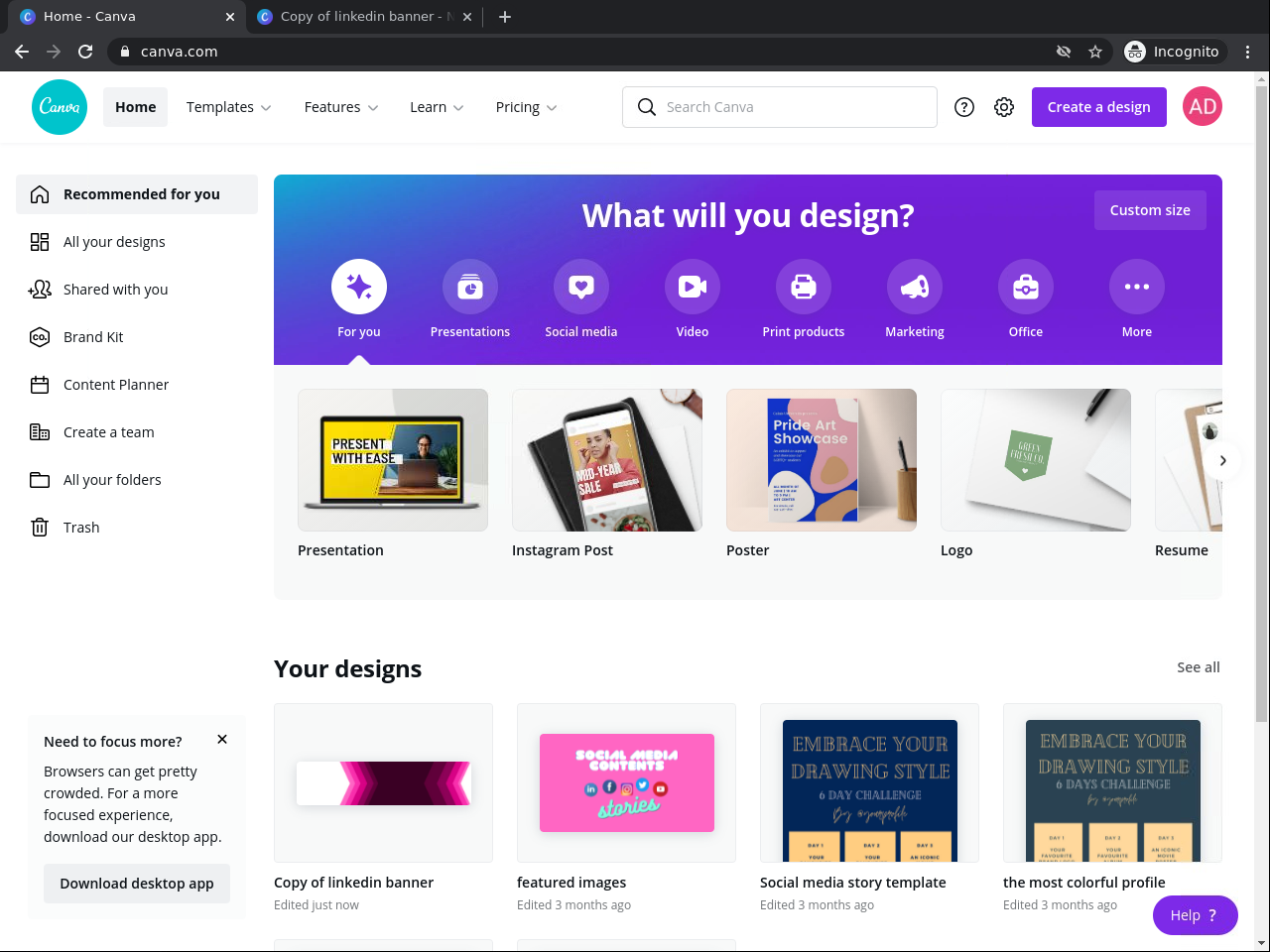Open the Help question mark icon in header
The height and width of the screenshot is (952, 1270).
pyautogui.click(x=964, y=107)
